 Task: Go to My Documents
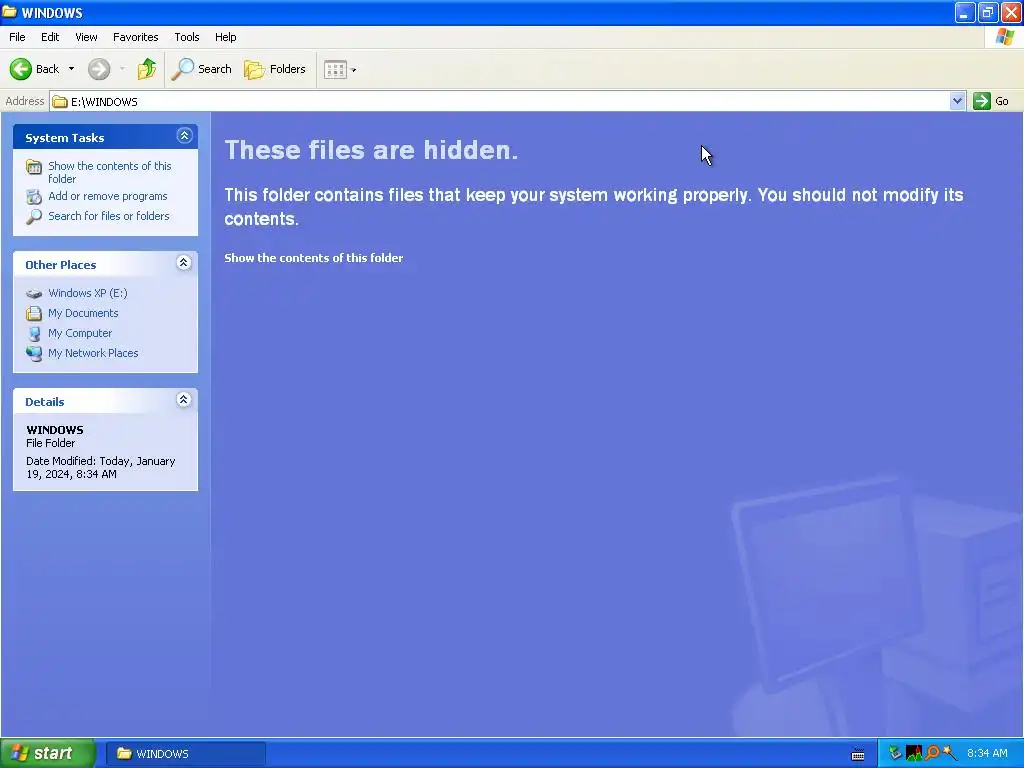tap(83, 313)
